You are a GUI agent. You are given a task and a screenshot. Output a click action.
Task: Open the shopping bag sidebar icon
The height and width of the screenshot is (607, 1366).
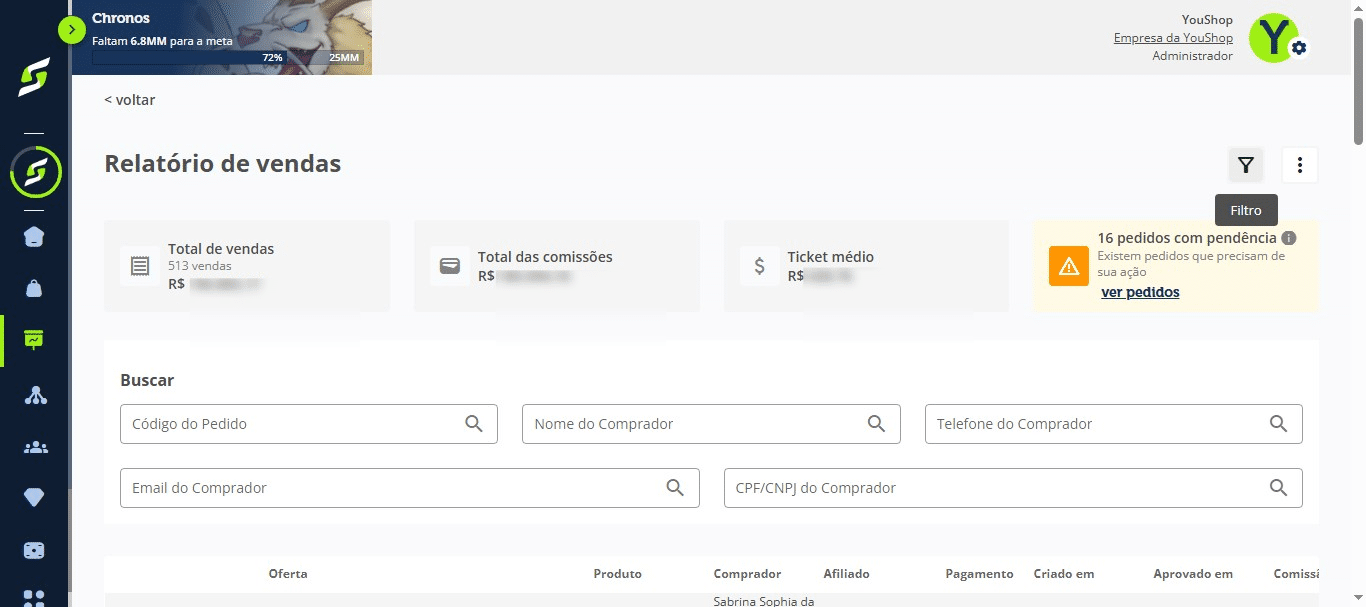pos(35,289)
